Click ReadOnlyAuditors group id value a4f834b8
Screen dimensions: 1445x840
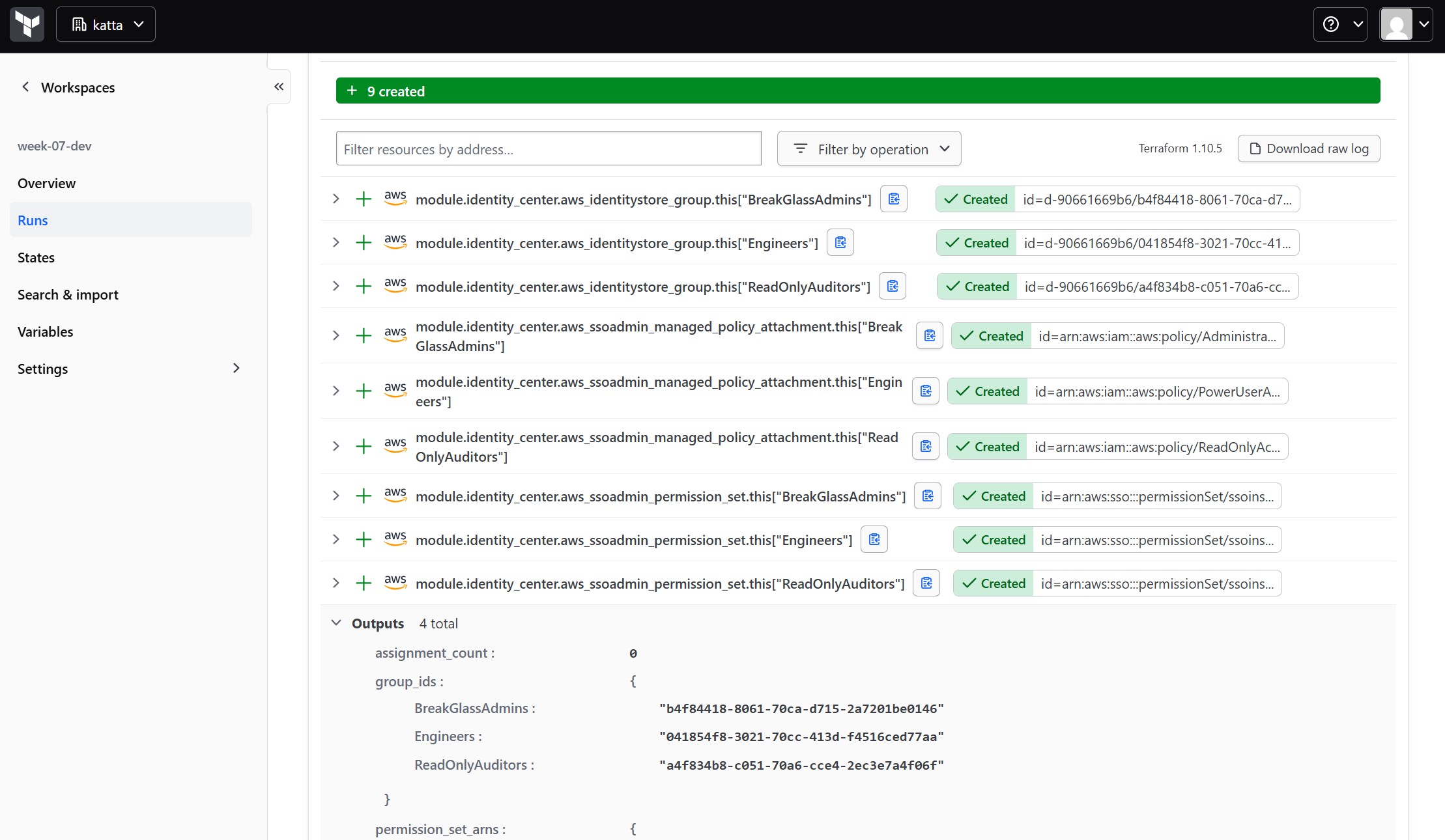click(801, 765)
